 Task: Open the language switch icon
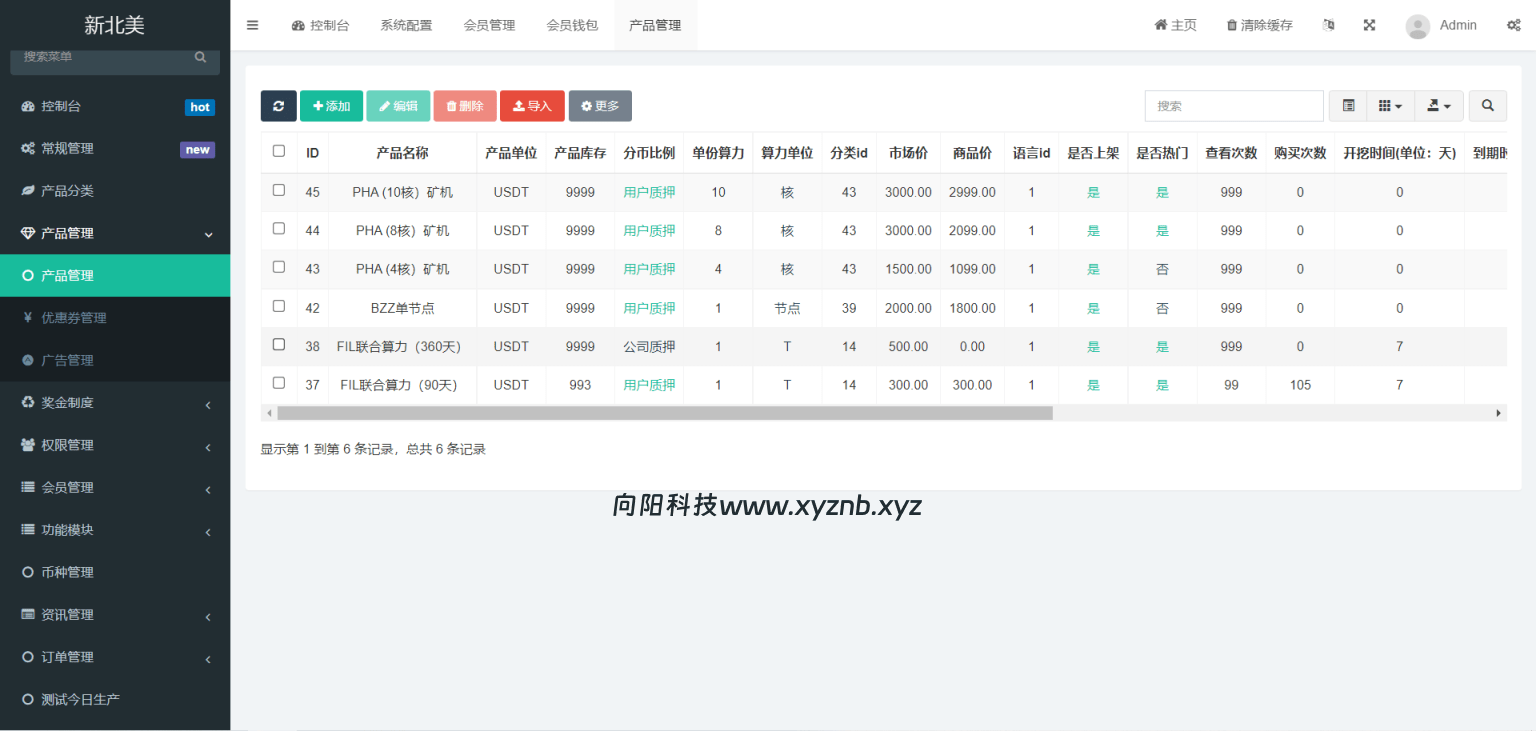tap(1328, 25)
